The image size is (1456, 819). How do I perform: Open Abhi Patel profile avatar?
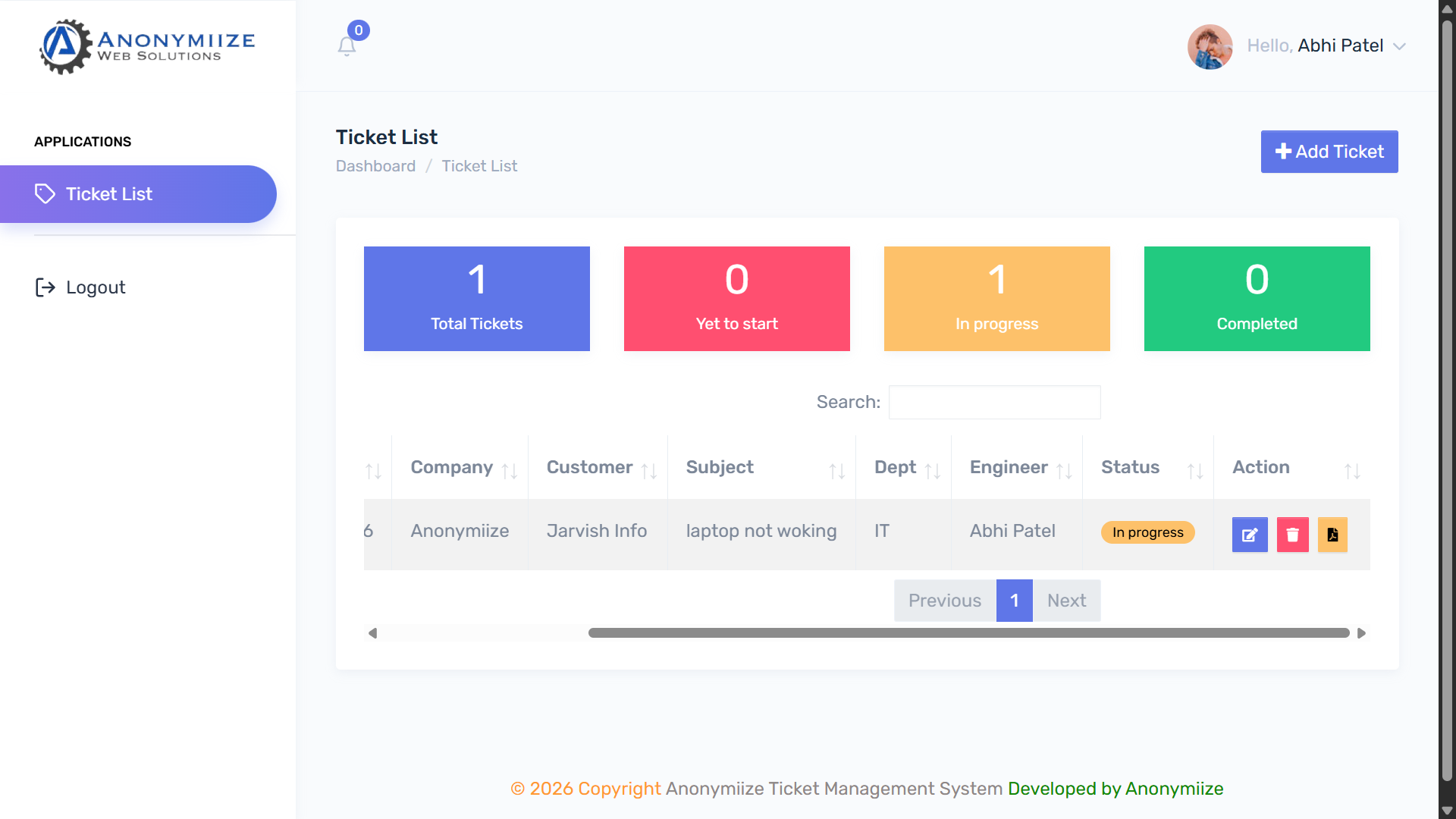point(1210,46)
